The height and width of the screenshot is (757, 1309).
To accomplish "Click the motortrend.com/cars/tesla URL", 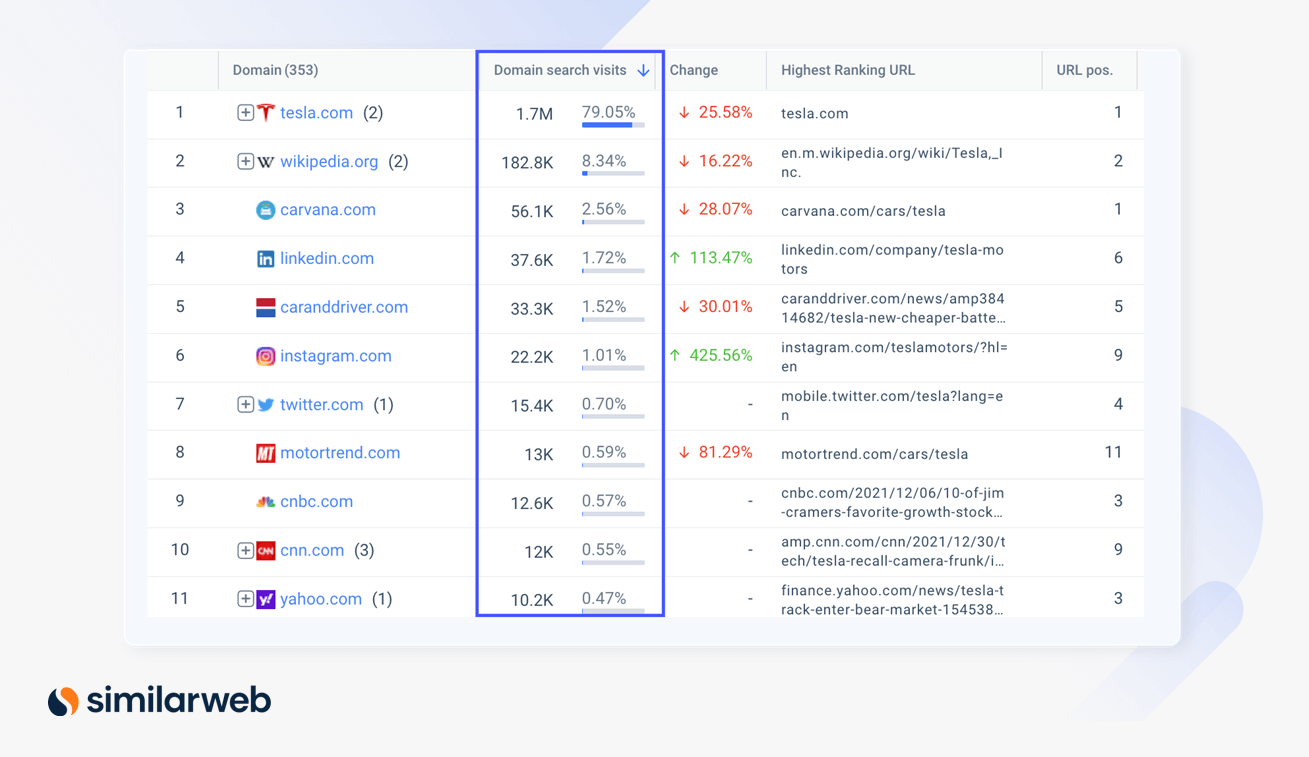I will pyautogui.click(x=874, y=454).
